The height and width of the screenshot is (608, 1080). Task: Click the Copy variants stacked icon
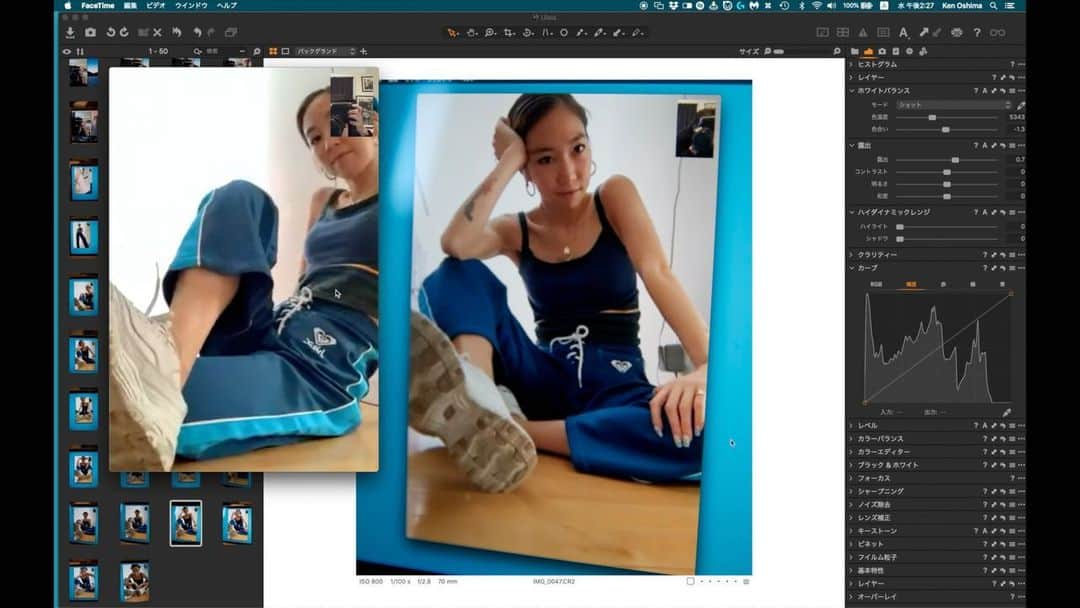[231, 32]
